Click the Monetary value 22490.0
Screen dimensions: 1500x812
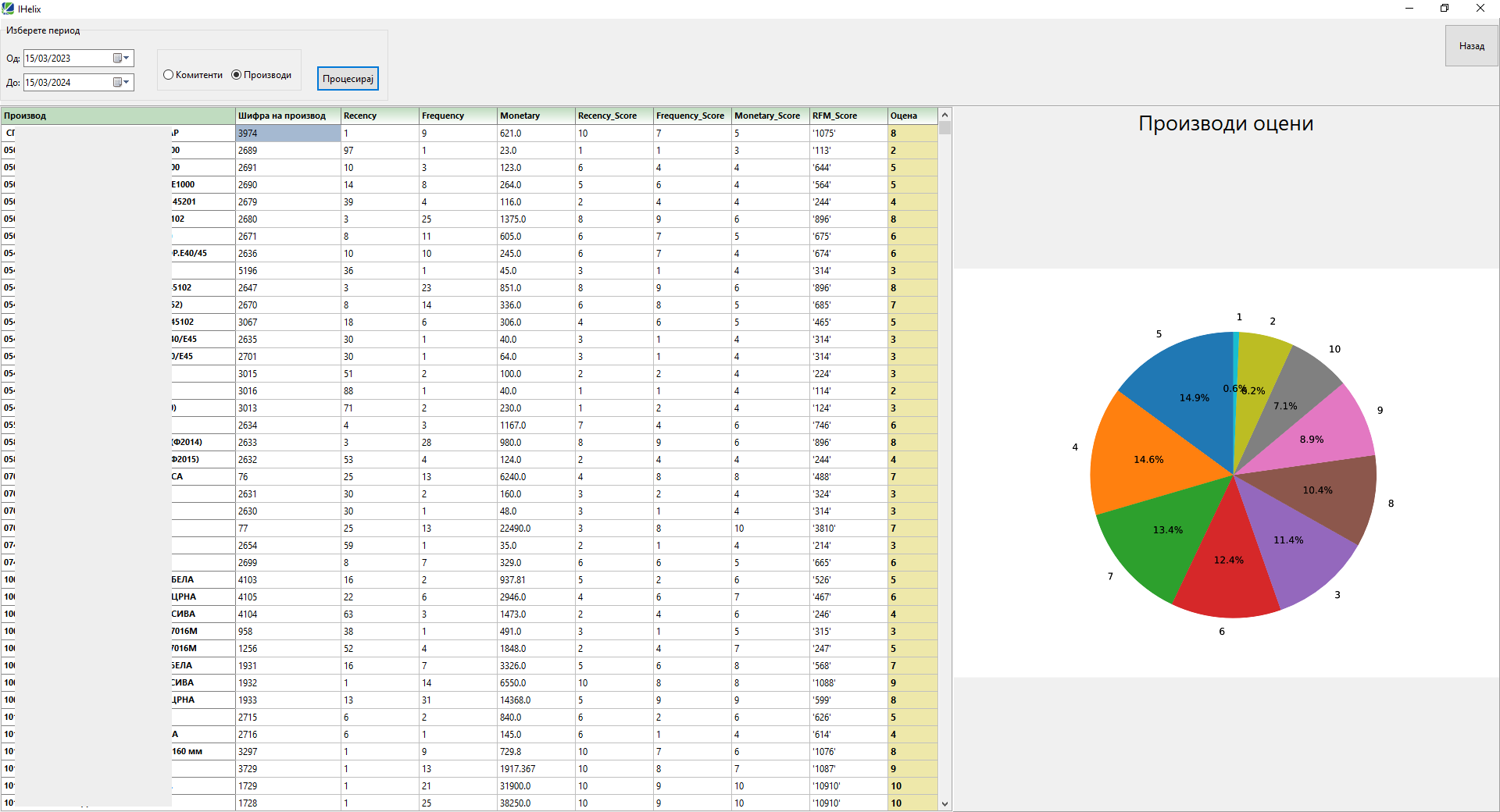(x=536, y=529)
